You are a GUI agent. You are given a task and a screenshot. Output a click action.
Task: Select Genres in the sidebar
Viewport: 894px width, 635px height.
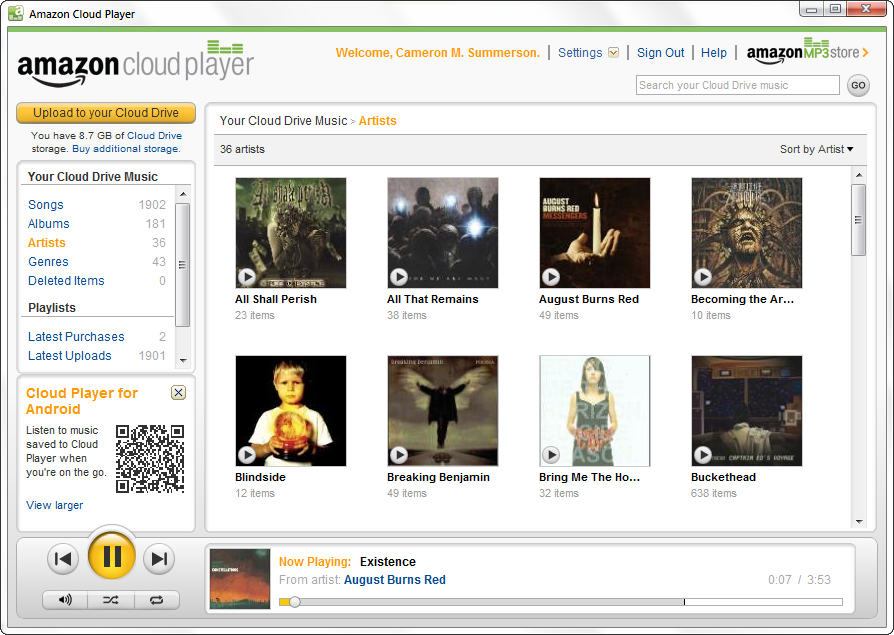pyautogui.click(x=48, y=261)
